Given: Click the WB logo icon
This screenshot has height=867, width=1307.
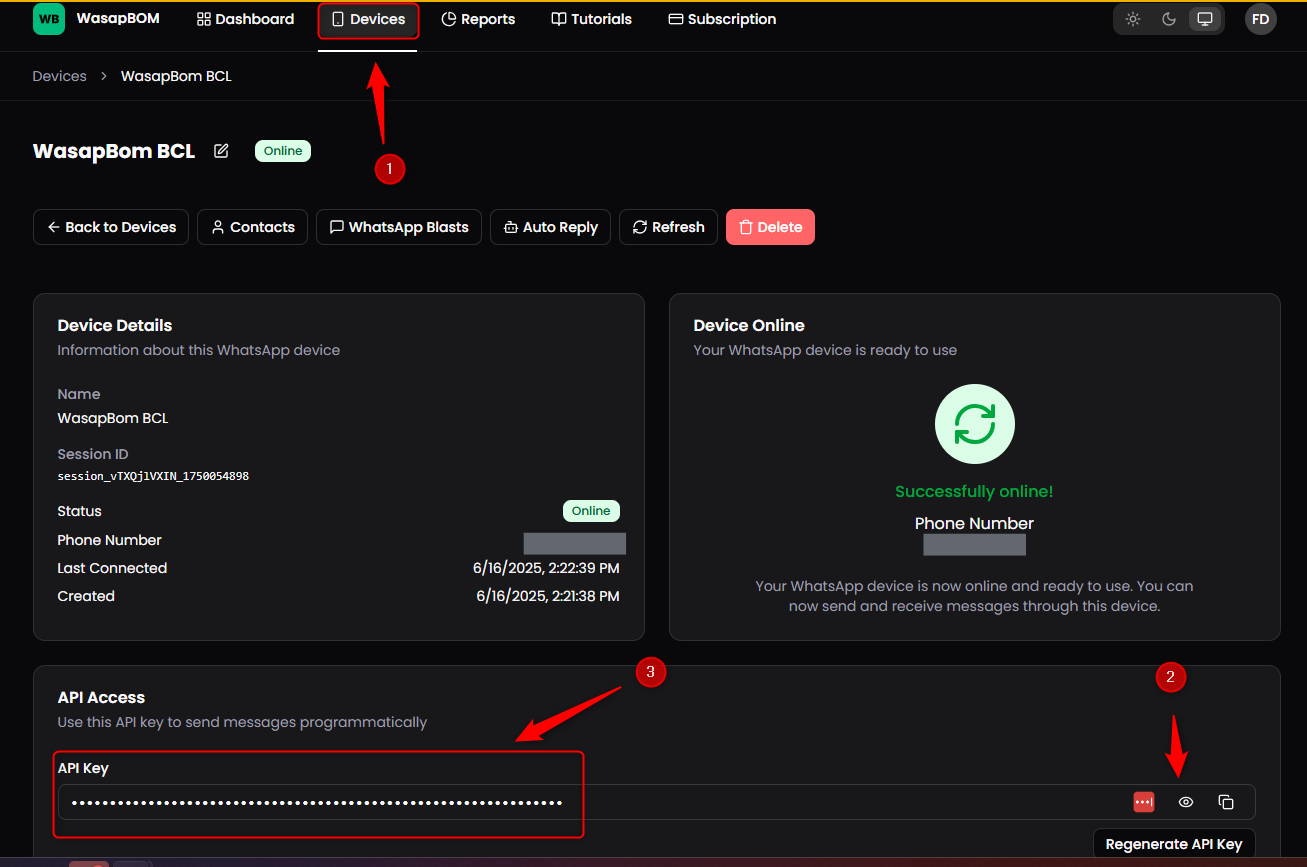Looking at the screenshot, I should [x=49, y=19].
